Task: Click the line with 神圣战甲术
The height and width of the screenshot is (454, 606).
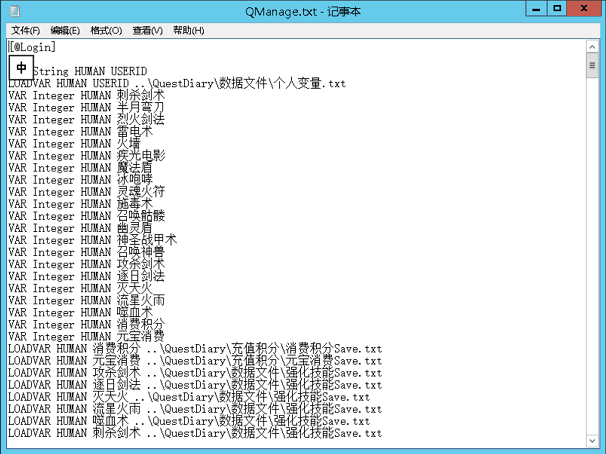Action: click(x=93, y=240)
